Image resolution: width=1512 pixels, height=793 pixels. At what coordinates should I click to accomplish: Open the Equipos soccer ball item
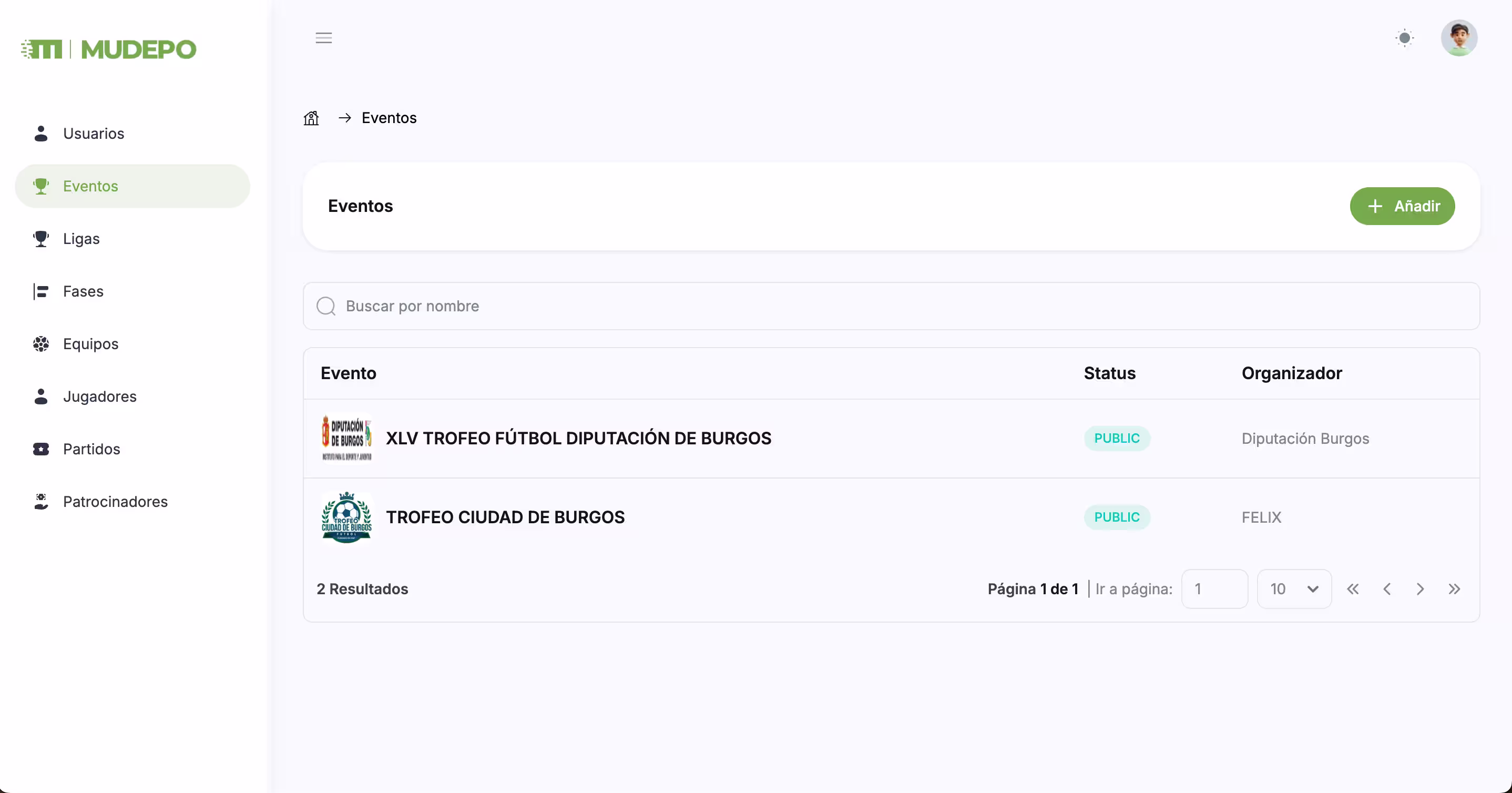(x=90, y=344)
